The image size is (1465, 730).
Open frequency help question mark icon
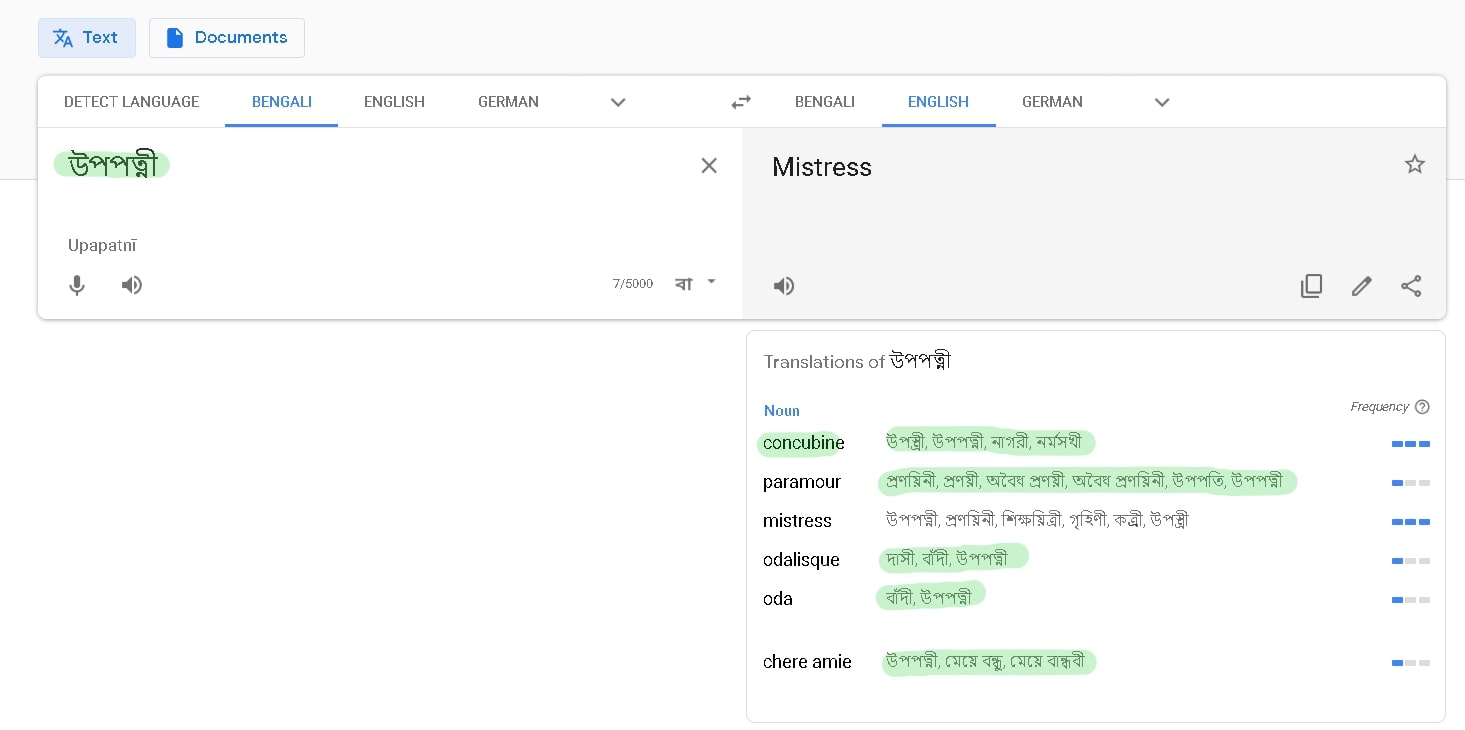(1422, 407)
